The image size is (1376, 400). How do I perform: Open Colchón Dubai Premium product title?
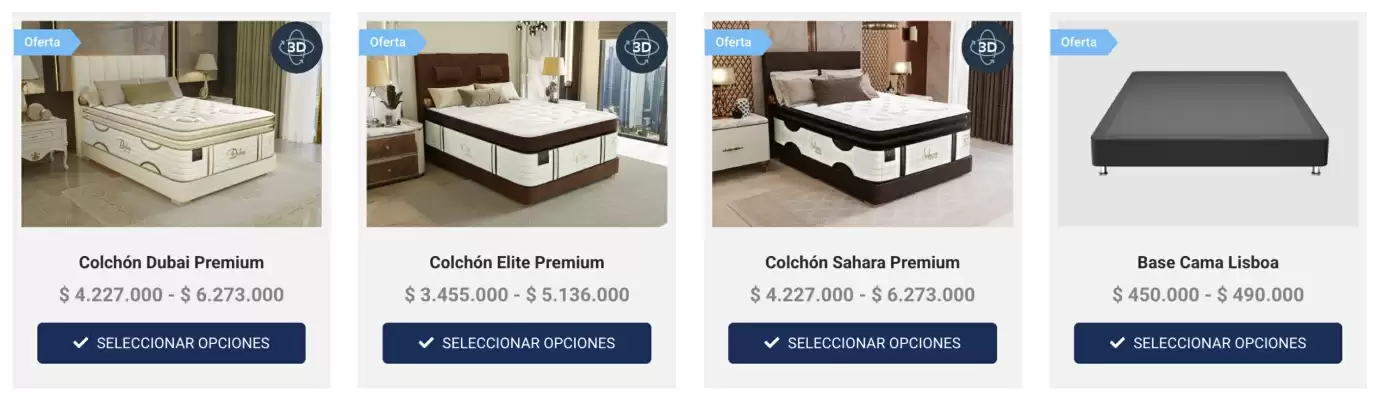click(x=171, y=263)
